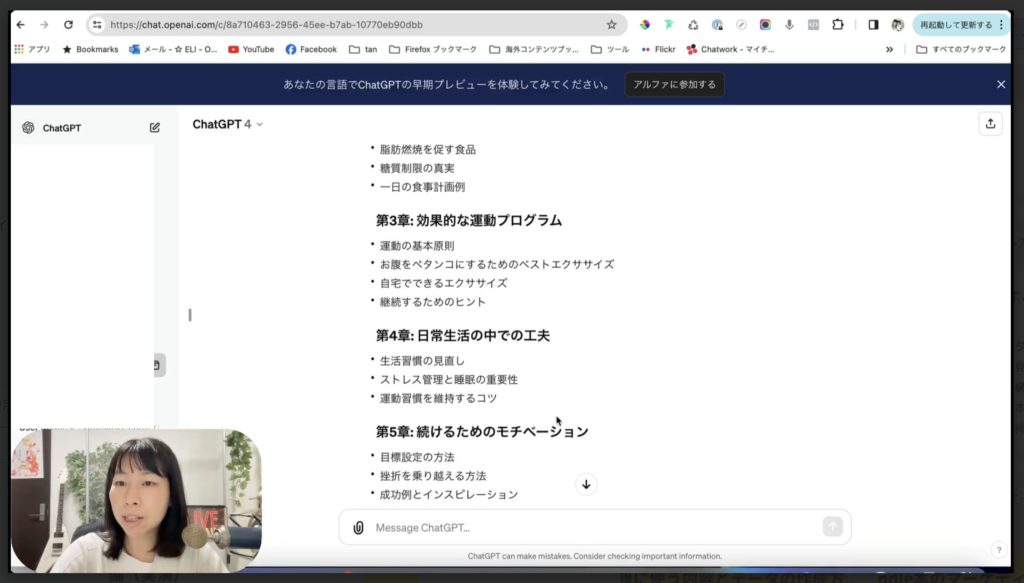The width and height of the screenshot is (1024, 583).
Task: Toggle the browser side panel
Action: [873, 24]
